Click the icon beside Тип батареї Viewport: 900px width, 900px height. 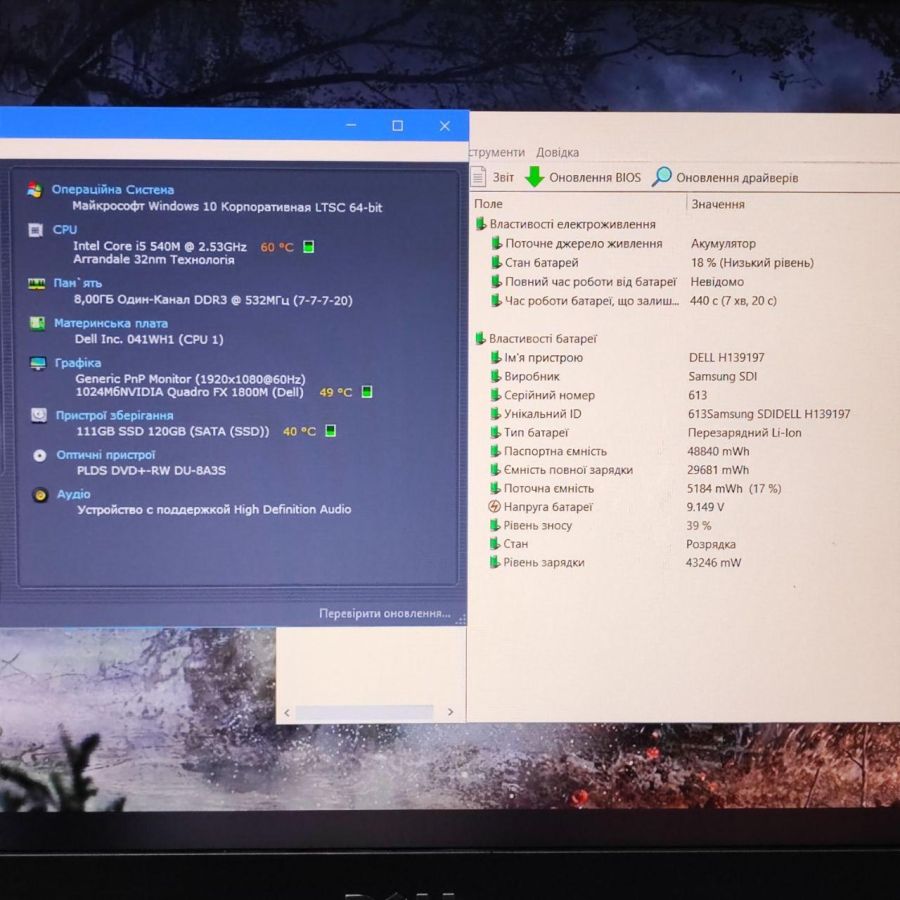pyautogui.click(x=496, y=432)
